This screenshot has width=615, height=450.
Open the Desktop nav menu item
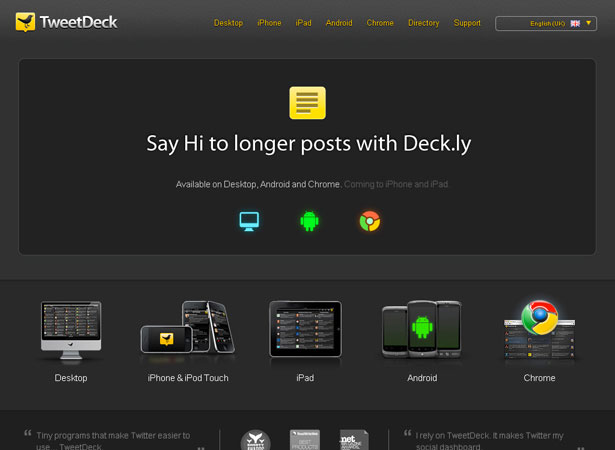pyautogui.click(x=228, y=23)
